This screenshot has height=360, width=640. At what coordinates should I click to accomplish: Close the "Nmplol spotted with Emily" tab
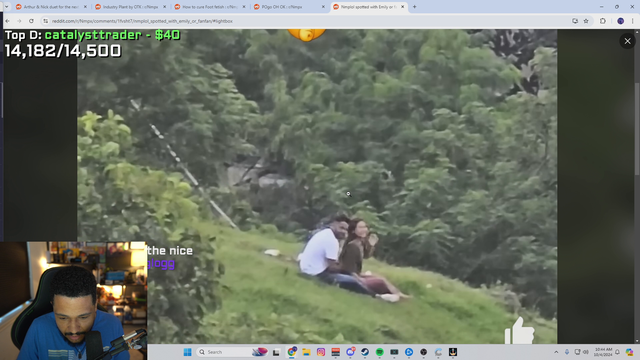point(402,7)
